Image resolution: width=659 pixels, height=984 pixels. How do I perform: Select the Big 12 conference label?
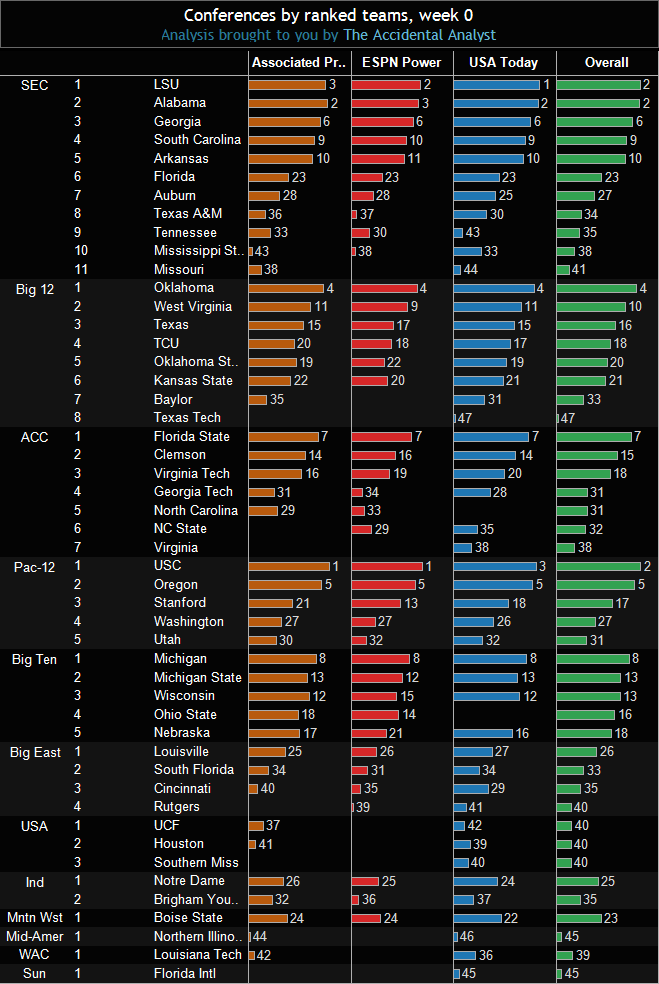(x=35, y=289)
